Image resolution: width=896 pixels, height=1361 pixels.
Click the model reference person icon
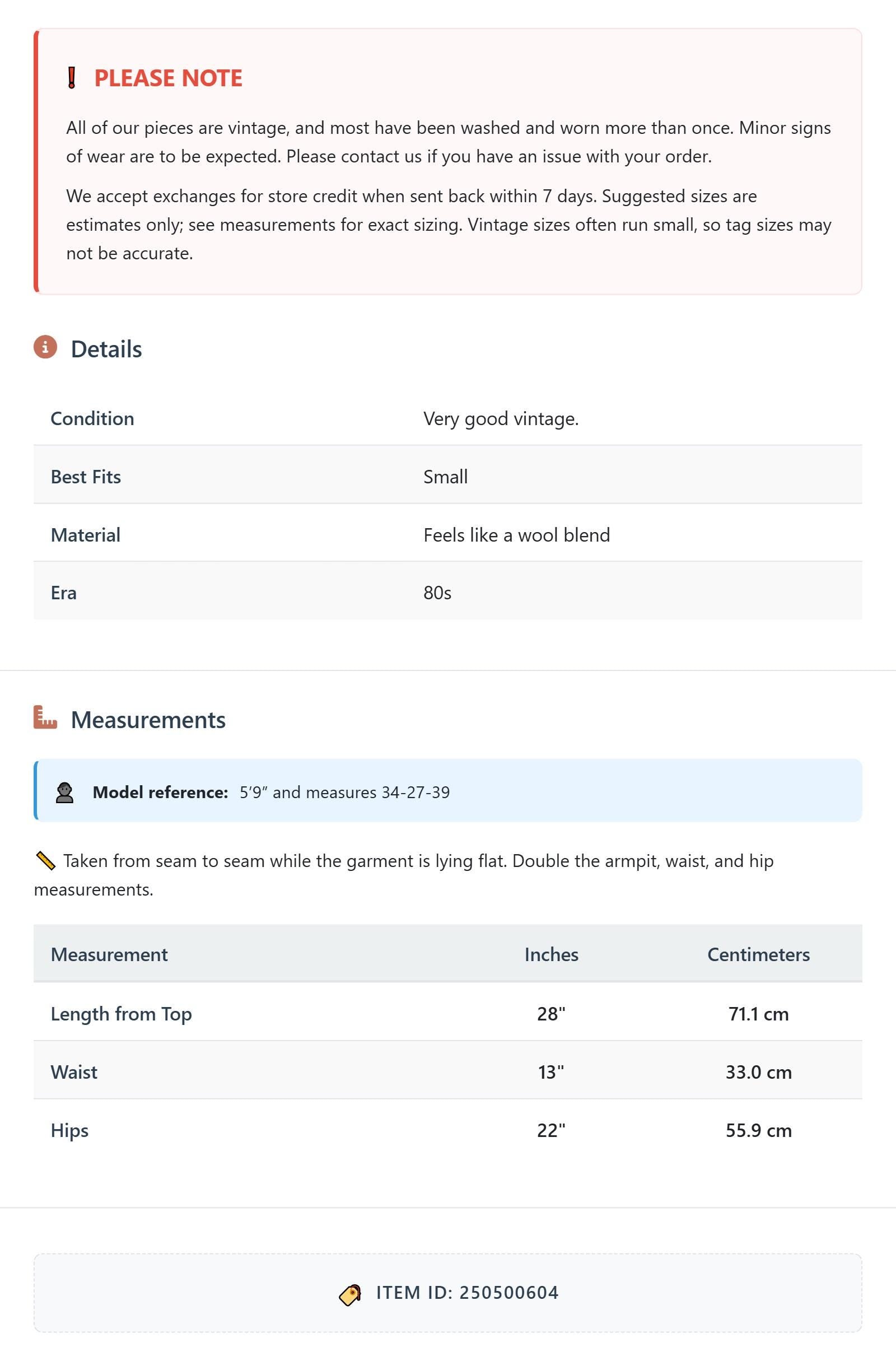click(x=64, y=793)
